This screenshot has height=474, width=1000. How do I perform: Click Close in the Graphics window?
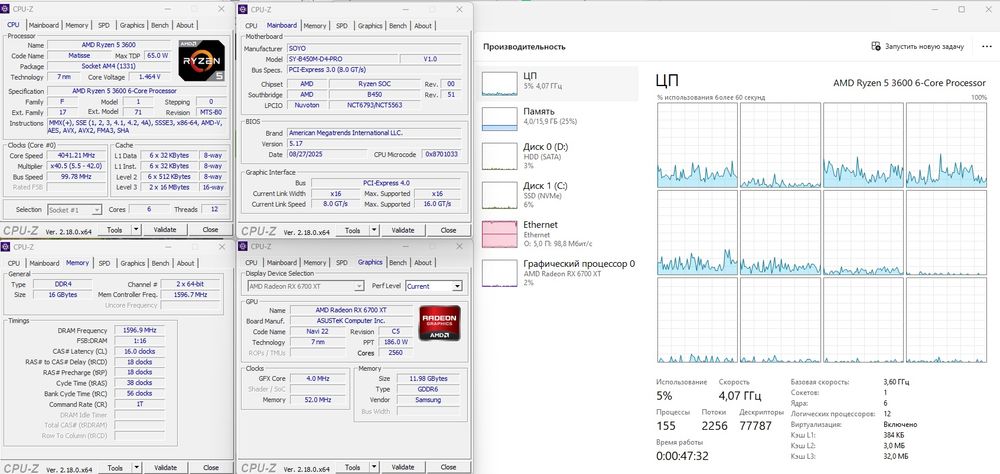[448, 467]
